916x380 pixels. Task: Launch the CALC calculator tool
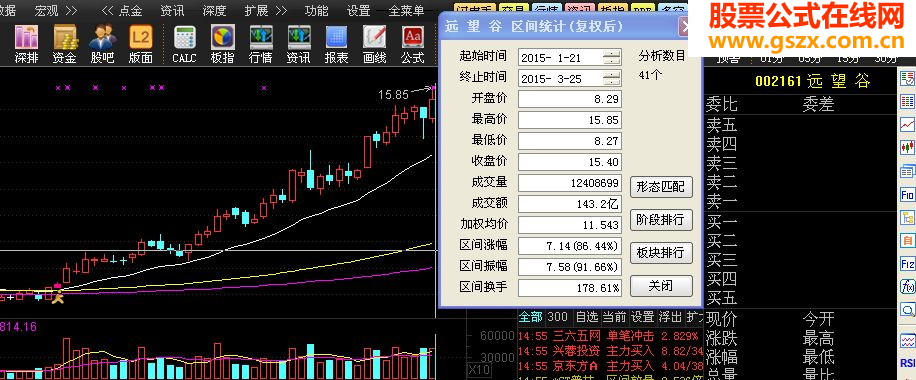pyautogui.click(x=185, y=44)
